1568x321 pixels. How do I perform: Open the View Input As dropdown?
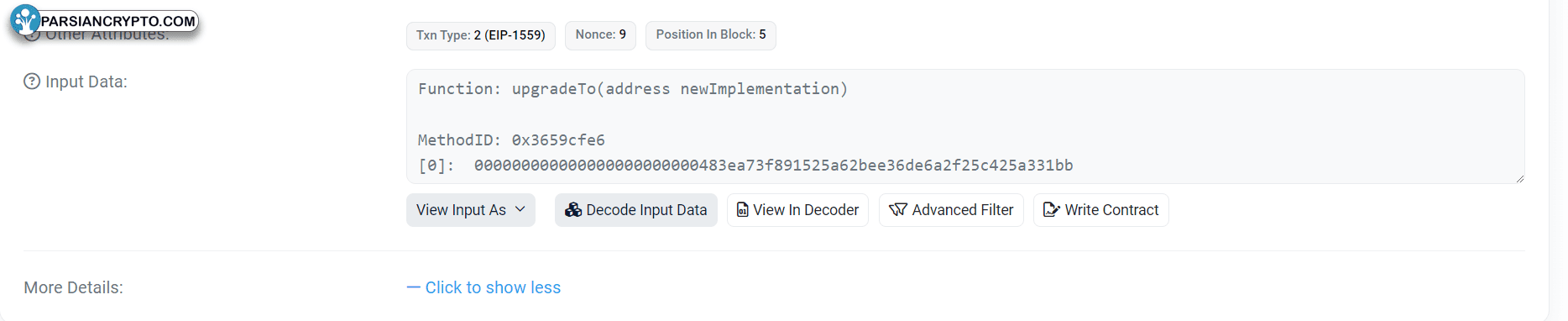click(471, 210)
